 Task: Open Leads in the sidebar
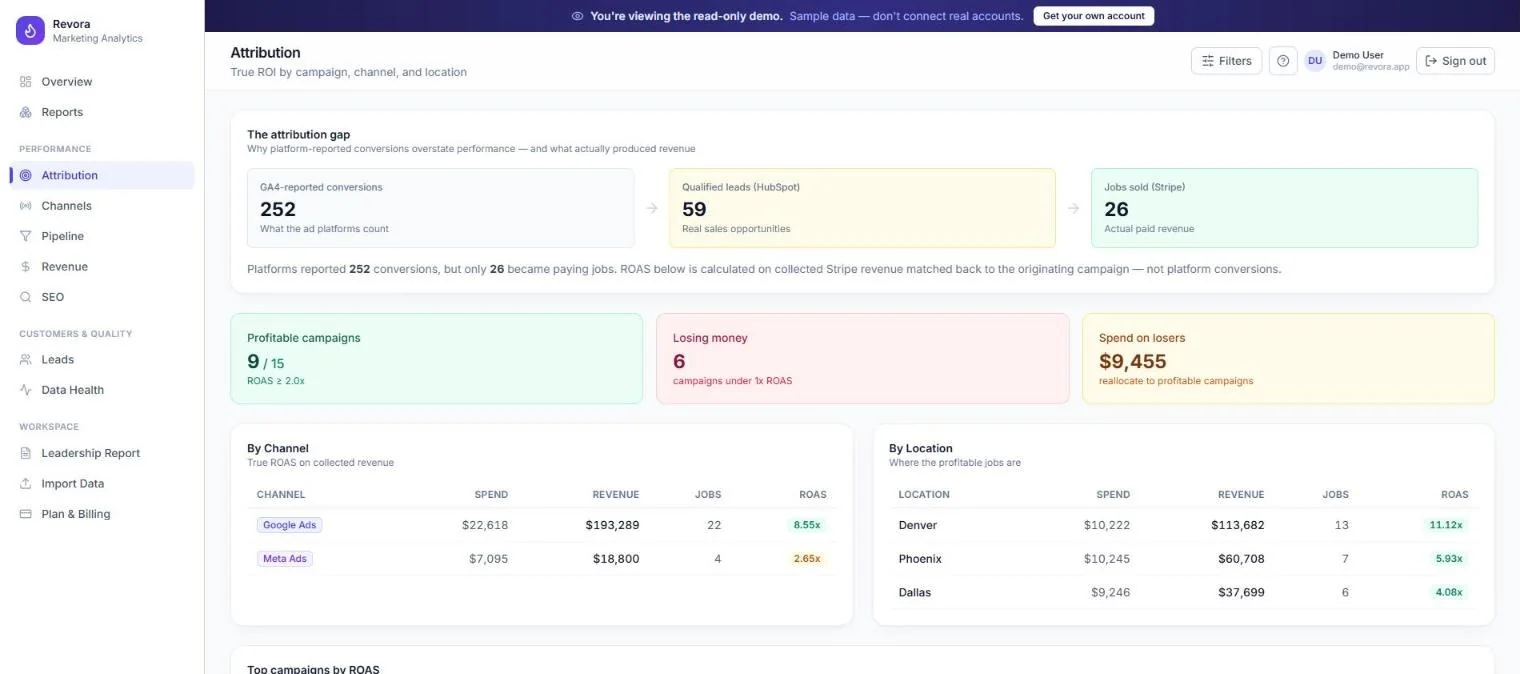[x=102, y=360]
